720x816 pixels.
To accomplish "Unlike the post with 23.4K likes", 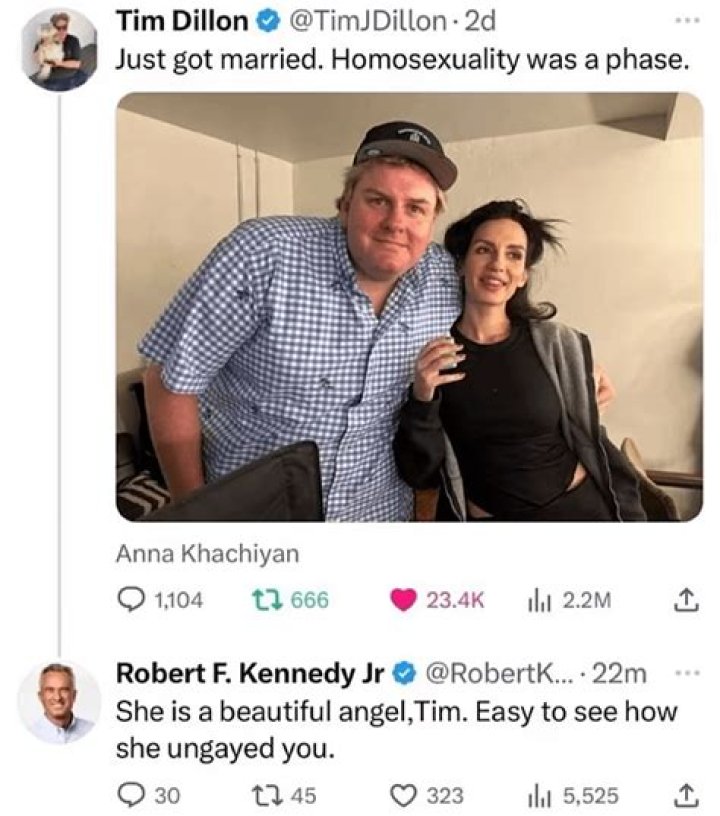I will [x=407, y=600].
